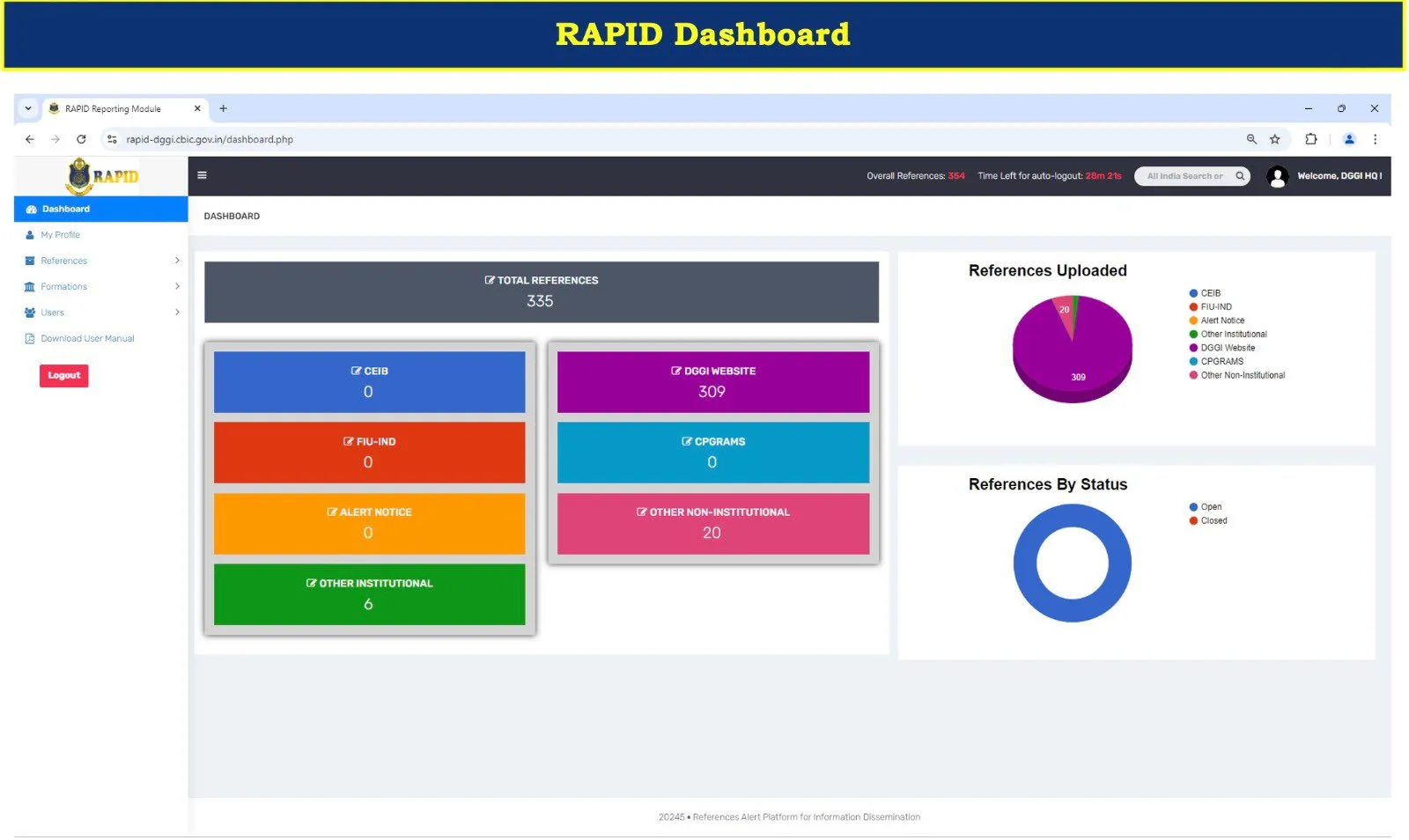Screen dimensions: 1409x840
Task: Open the Chrome profile icon
Action: click(x=1348, y=139)
